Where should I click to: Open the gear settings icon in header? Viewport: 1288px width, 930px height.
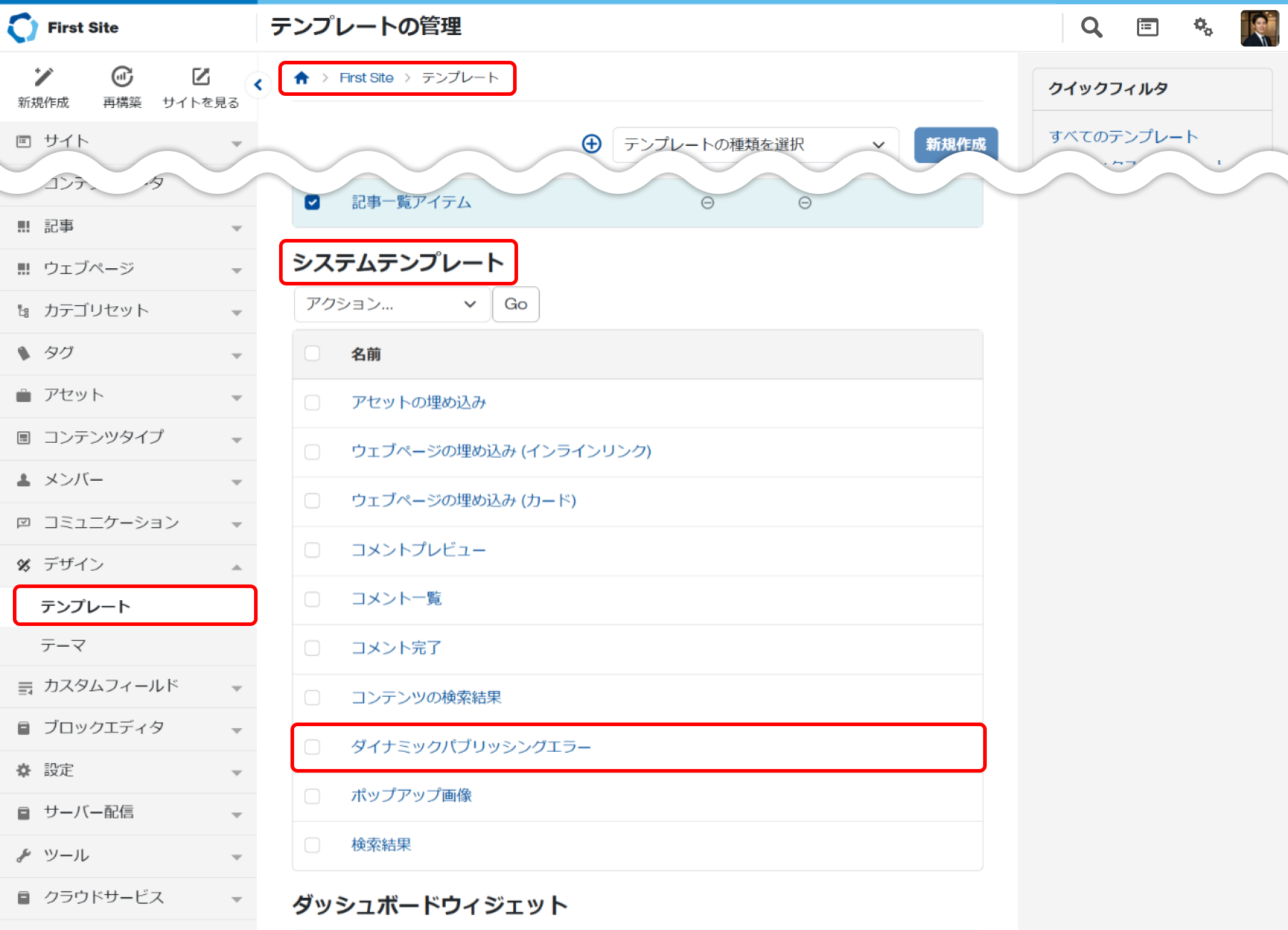point(1203,27)
